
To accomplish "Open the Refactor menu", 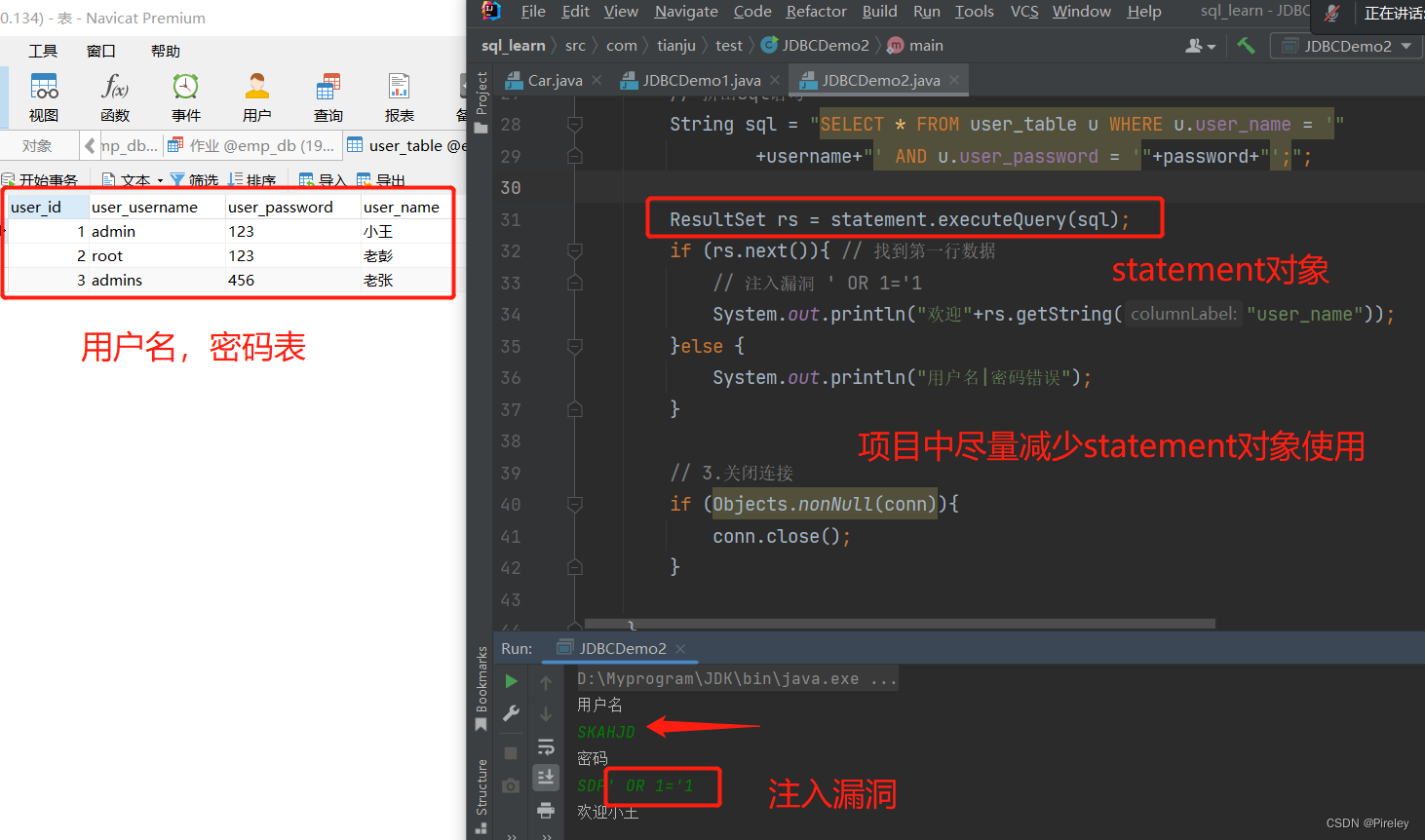I will [x=817, y=12].
